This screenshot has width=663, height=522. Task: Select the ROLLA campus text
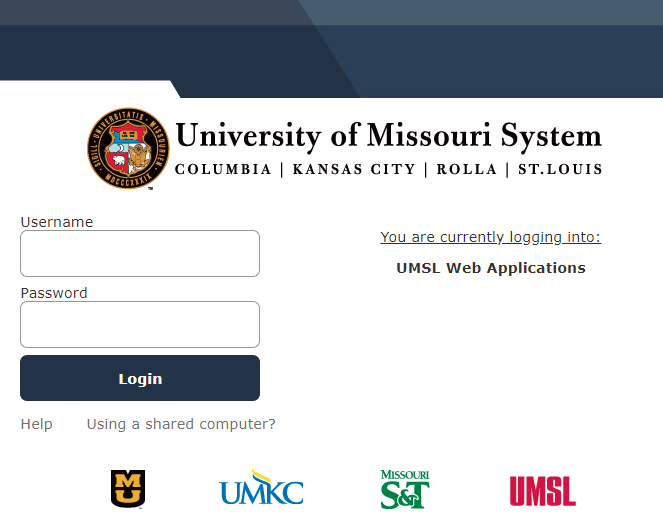coord(466,169)
